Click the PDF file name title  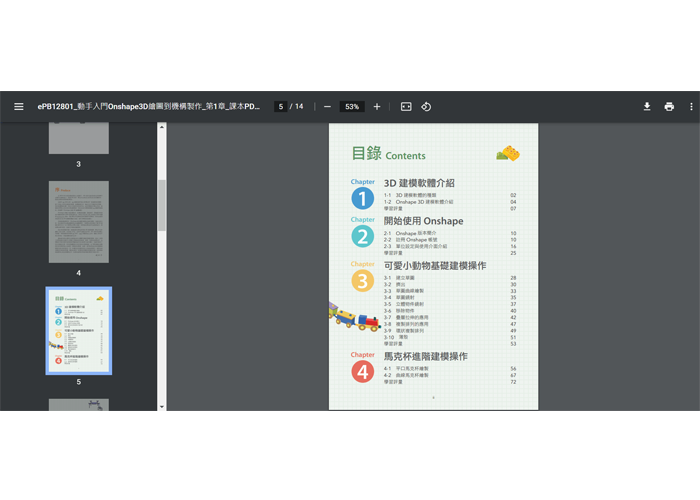[149, 107]
